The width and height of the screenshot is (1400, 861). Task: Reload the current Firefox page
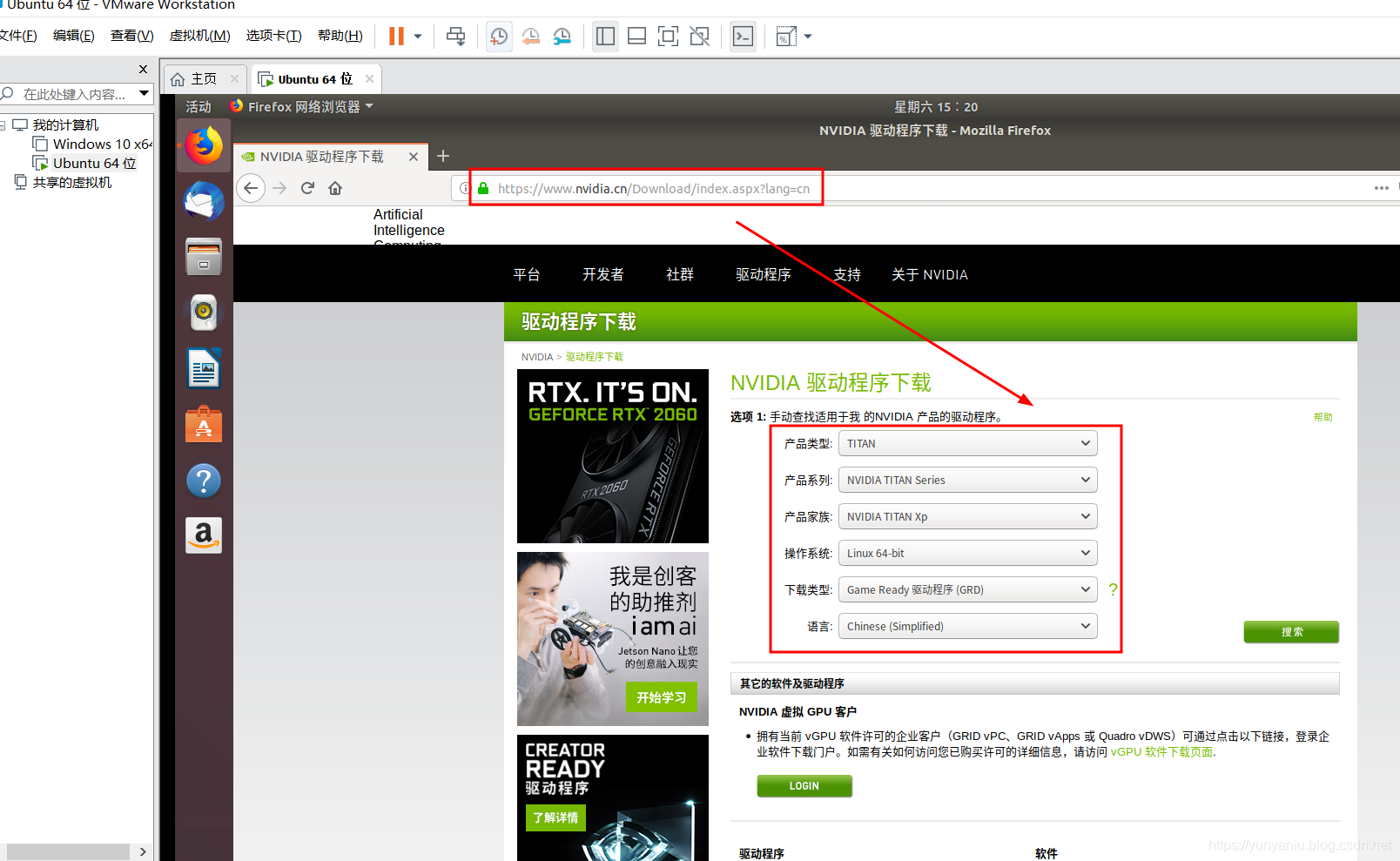pos(307,188)
